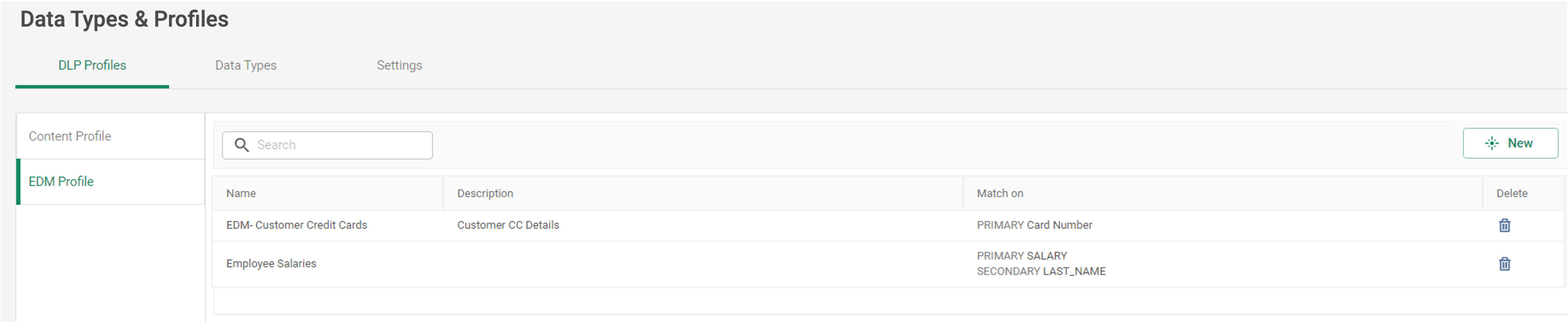Sort by the Description column header
1568x322 pixels.
pos(485,193)
